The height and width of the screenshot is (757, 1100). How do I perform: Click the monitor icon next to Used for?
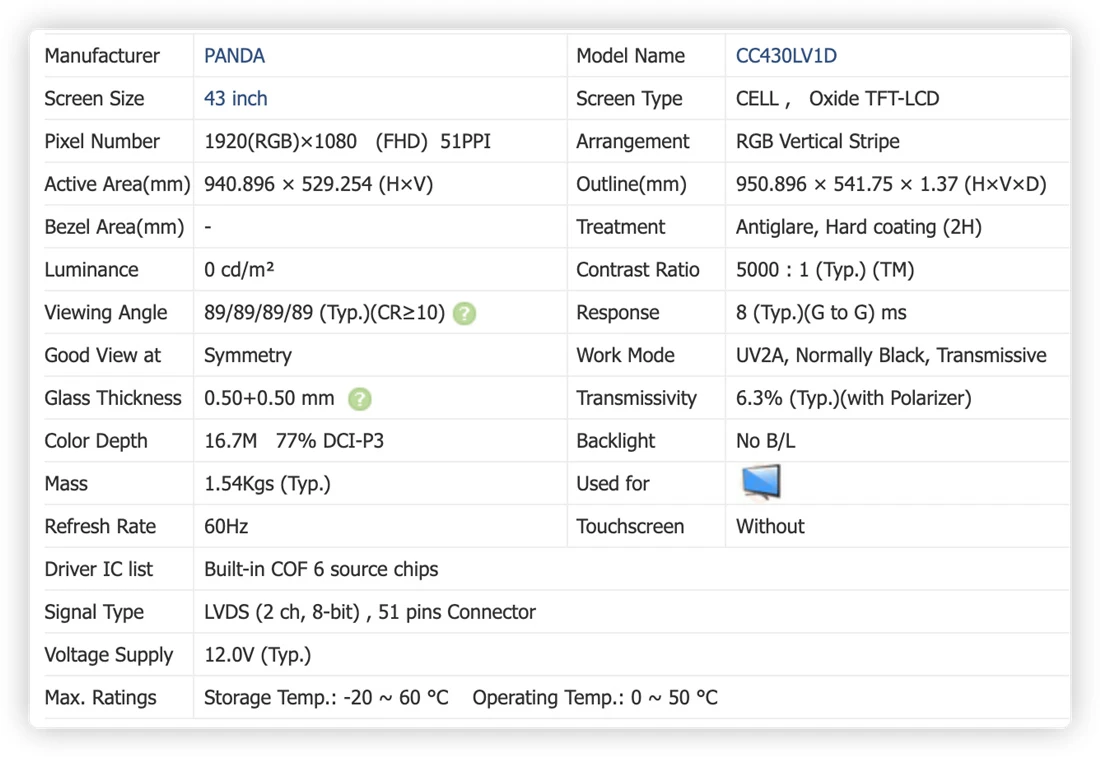click(x=761, y=482)
